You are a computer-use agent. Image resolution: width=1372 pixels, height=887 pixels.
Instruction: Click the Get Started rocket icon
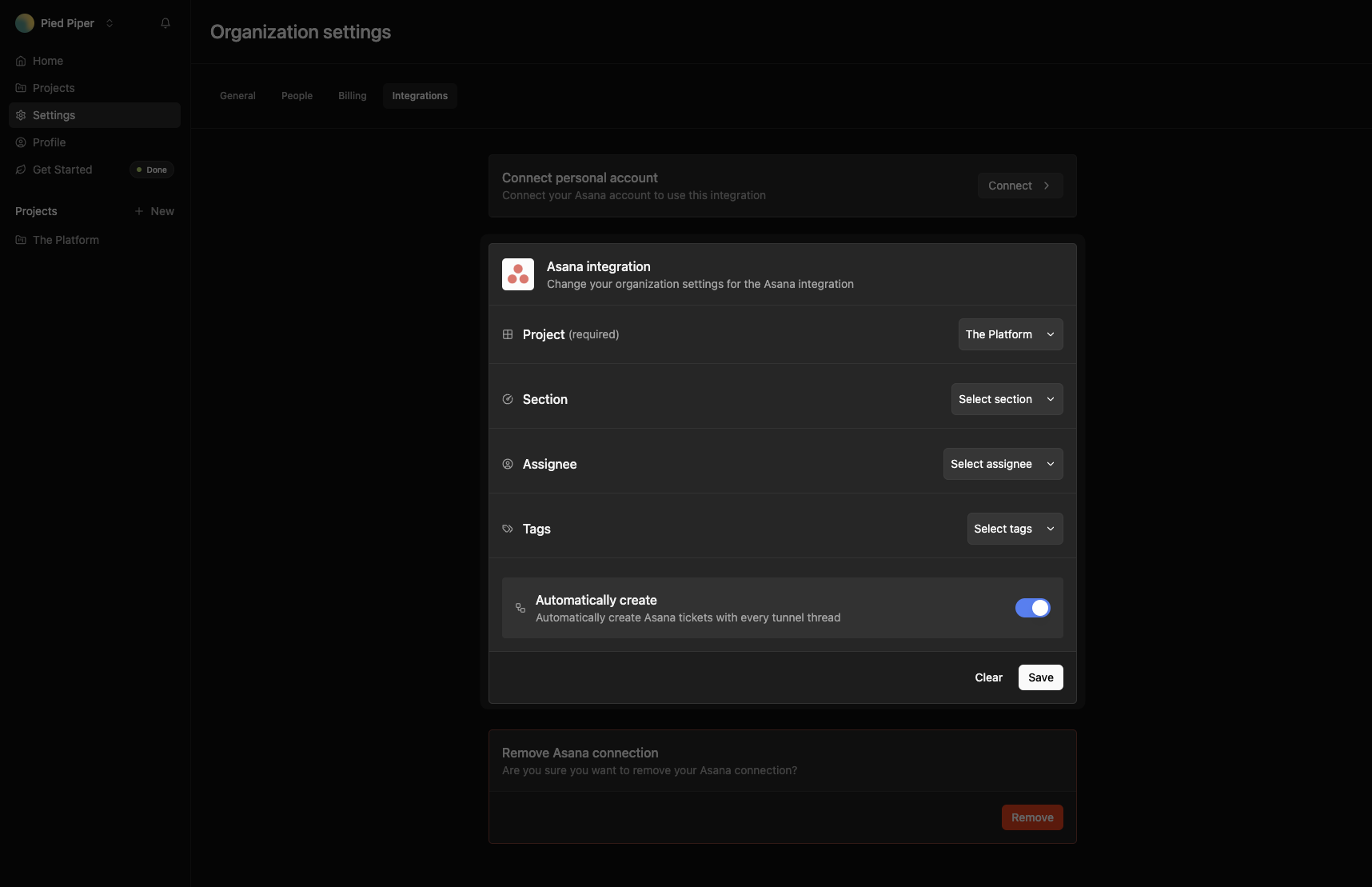[21, 170]
